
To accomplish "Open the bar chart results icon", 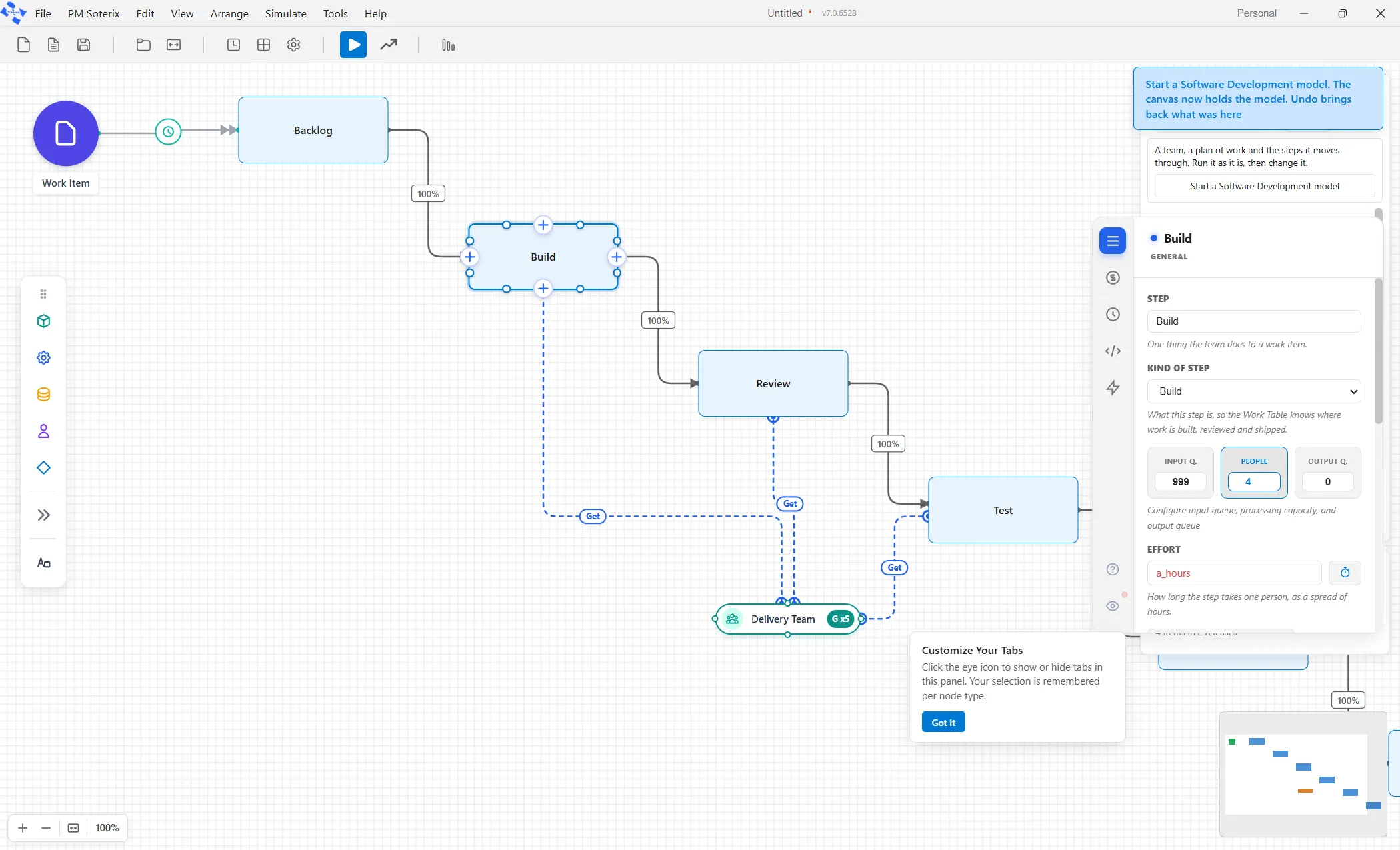I will [448, 45].
